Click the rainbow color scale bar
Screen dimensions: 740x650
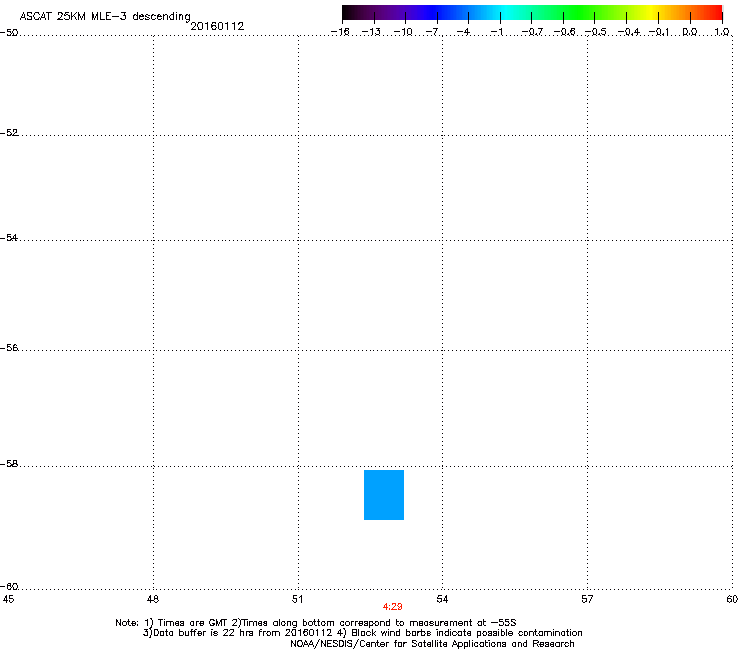pos(532,13)
